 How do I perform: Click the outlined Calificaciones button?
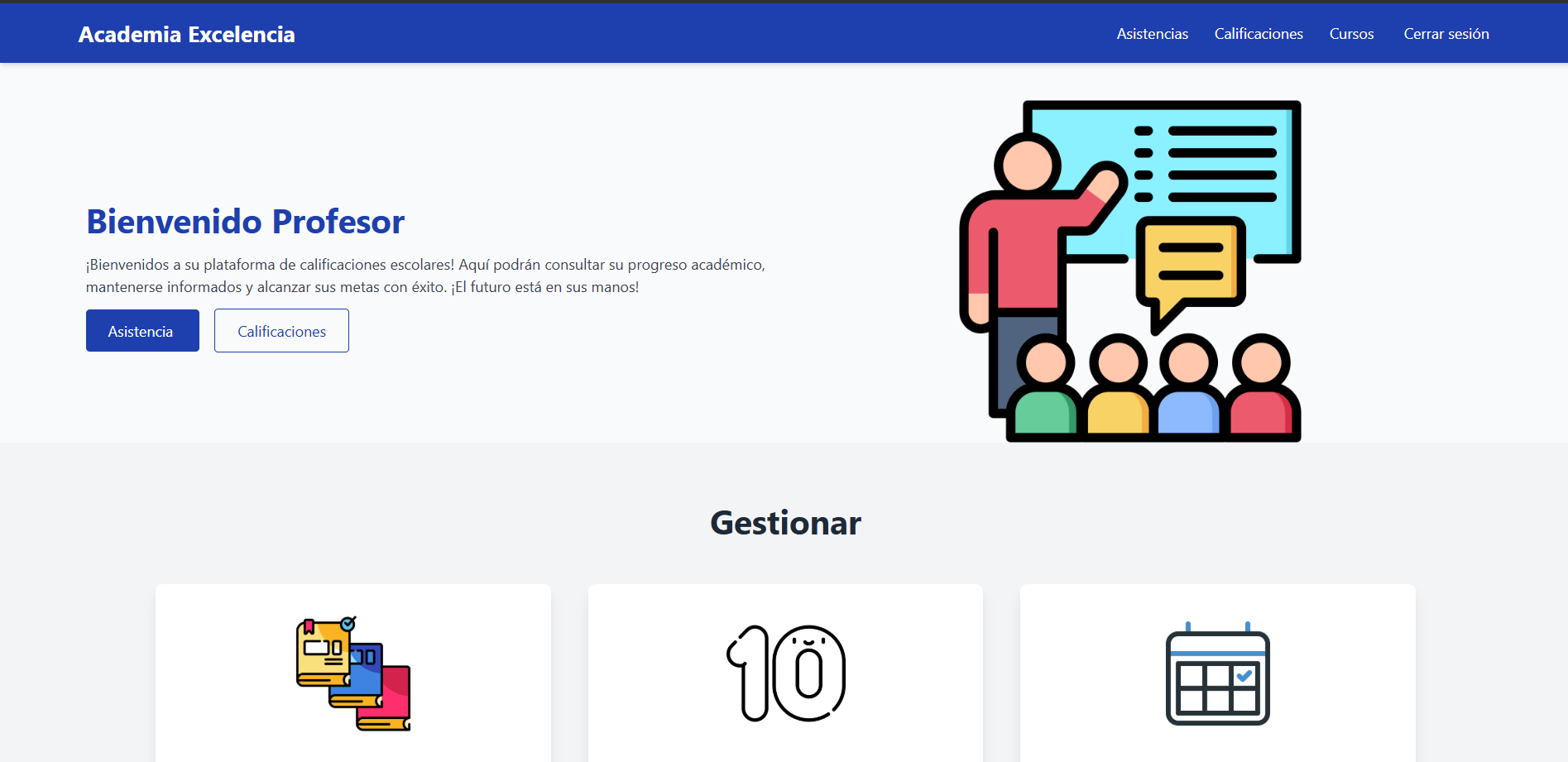281,330
